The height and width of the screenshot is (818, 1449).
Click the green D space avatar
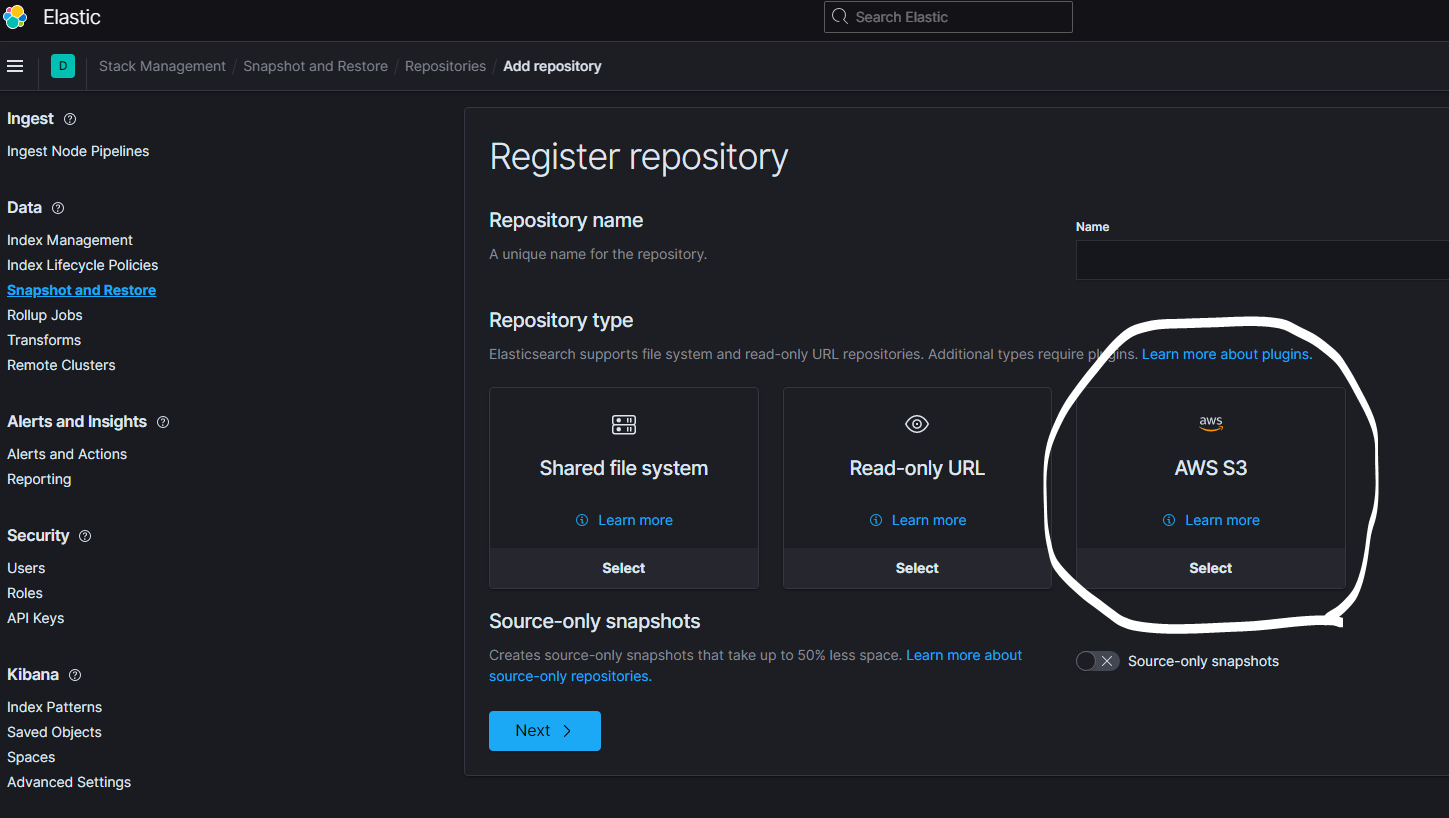[63, 66]
